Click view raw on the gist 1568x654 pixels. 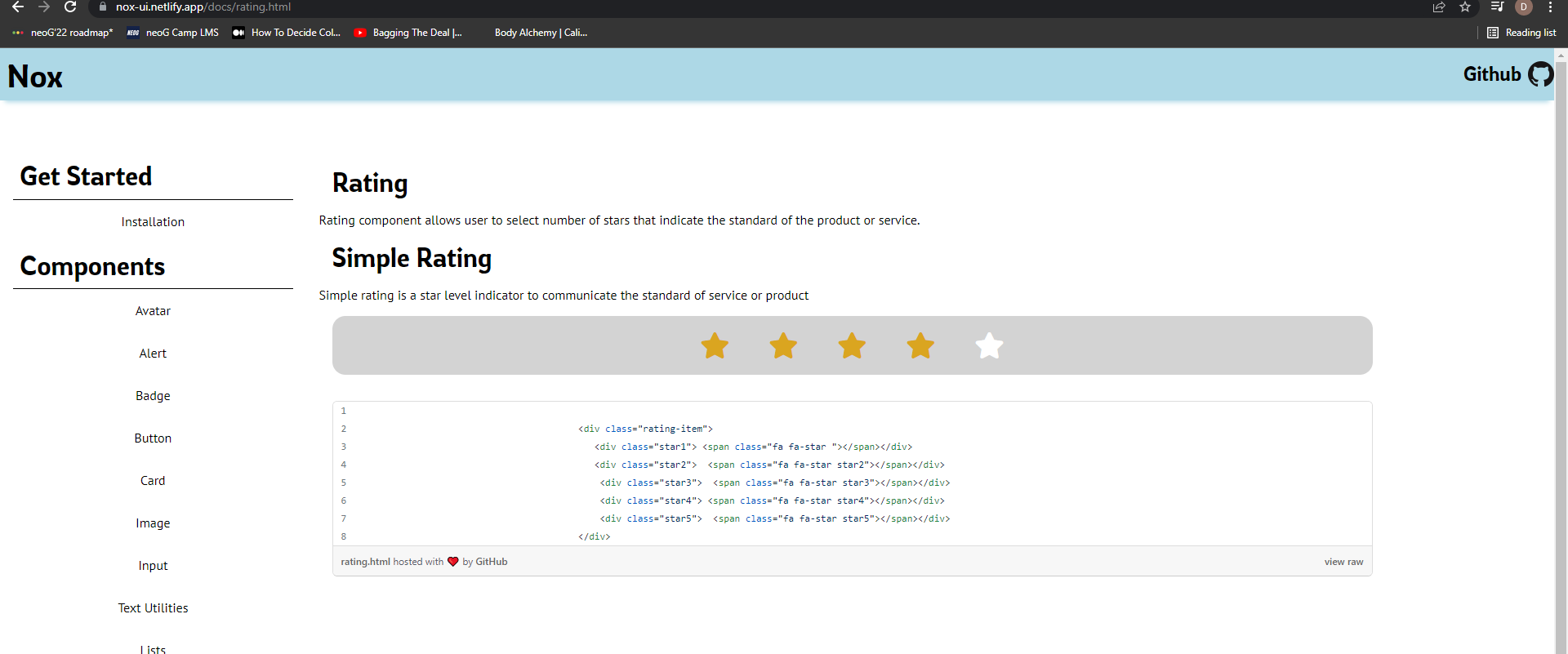[x=1343, y=562]
